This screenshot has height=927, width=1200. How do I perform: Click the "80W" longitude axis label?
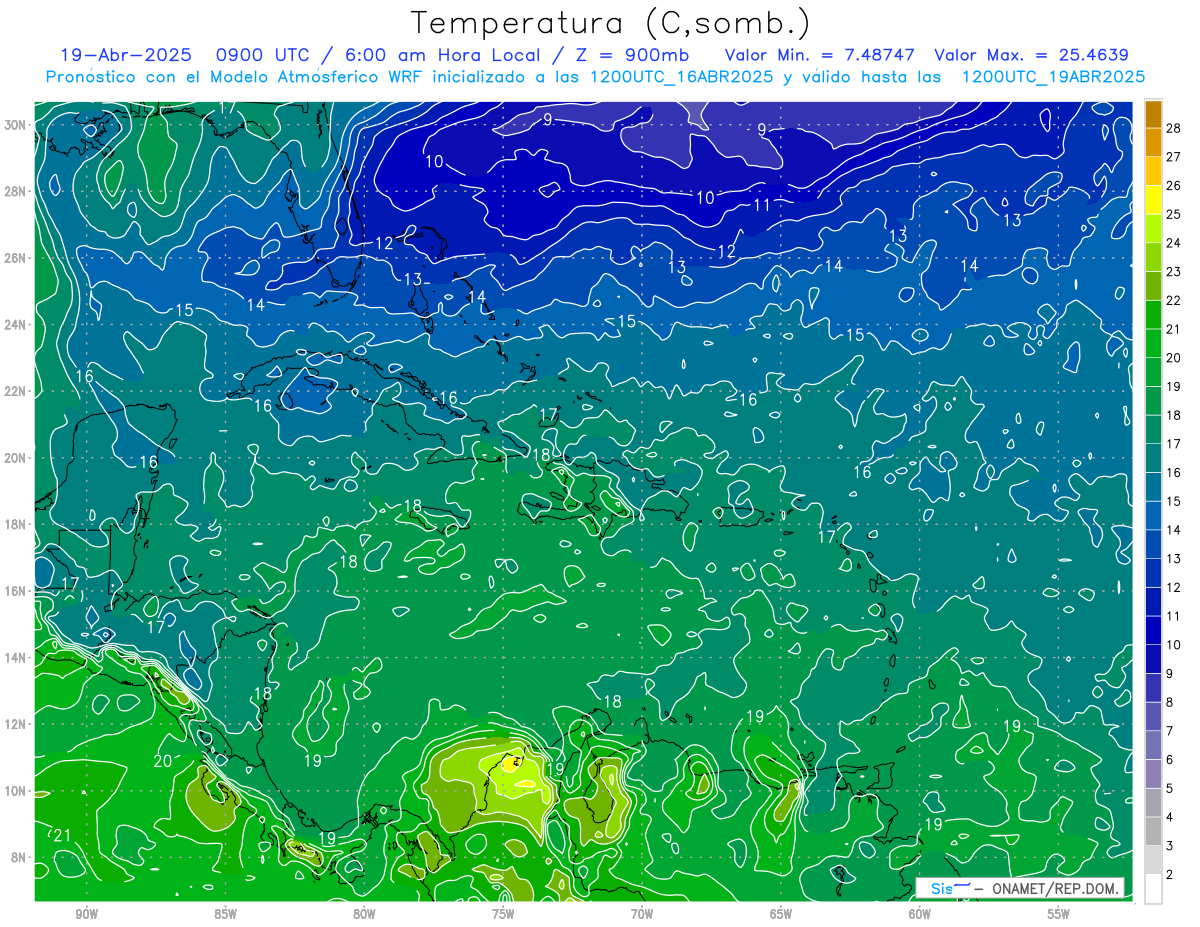(364, 914)
